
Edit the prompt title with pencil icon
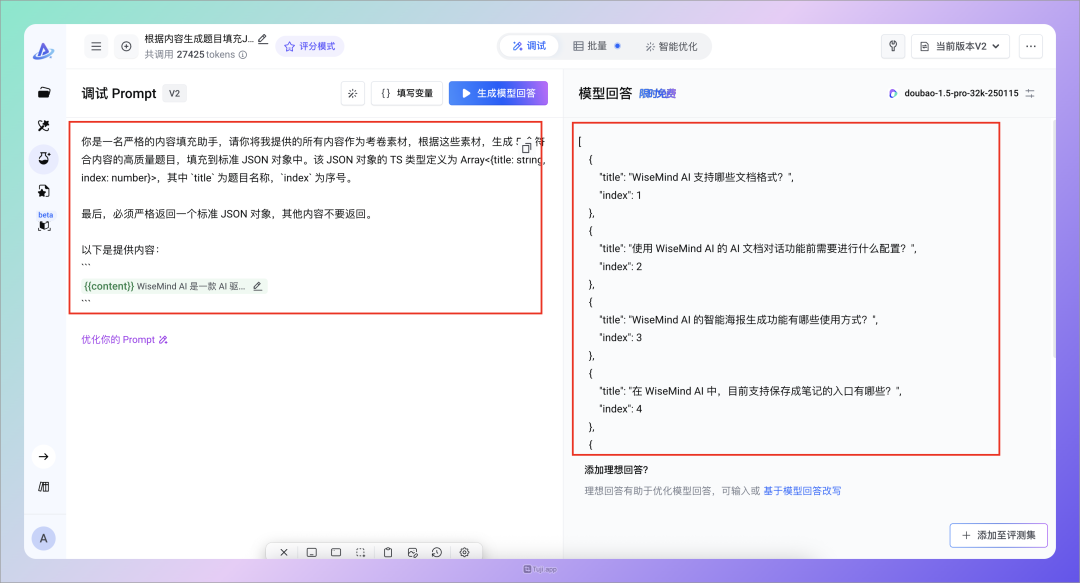[x=263, y=39]
